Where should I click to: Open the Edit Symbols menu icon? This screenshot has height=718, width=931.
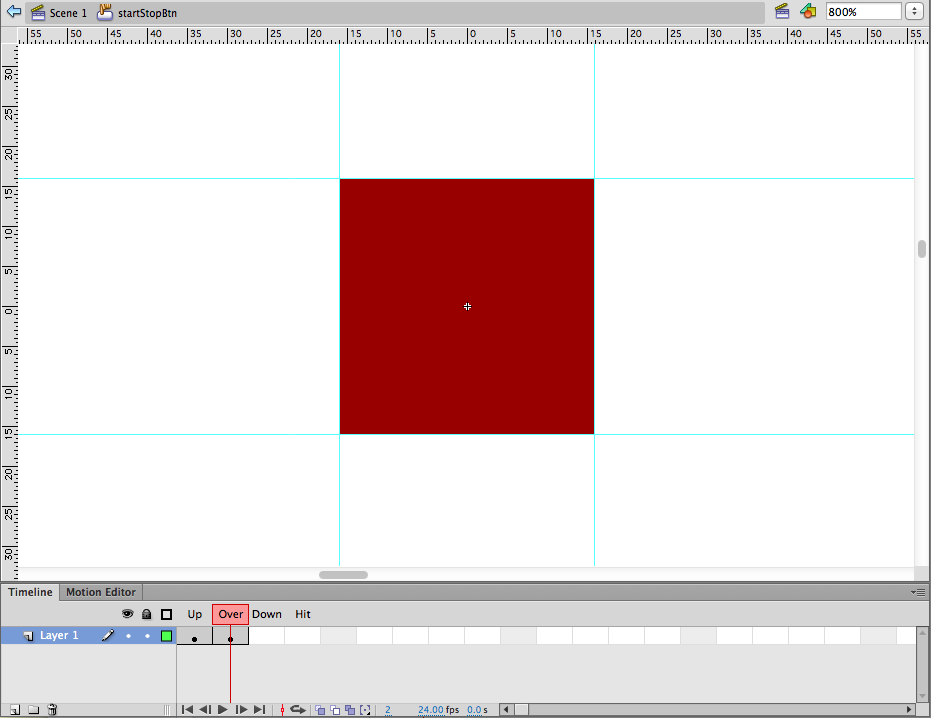pos(808,11)
